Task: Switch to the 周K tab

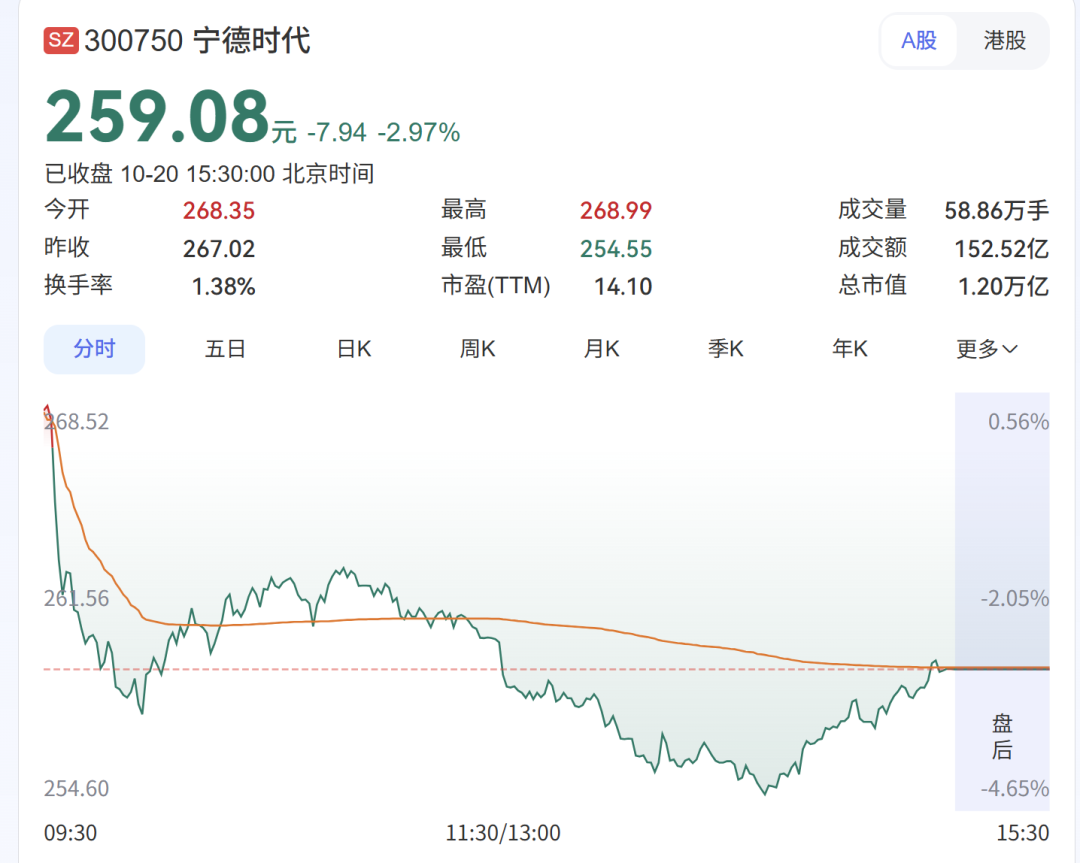Action: pos(477,349)
